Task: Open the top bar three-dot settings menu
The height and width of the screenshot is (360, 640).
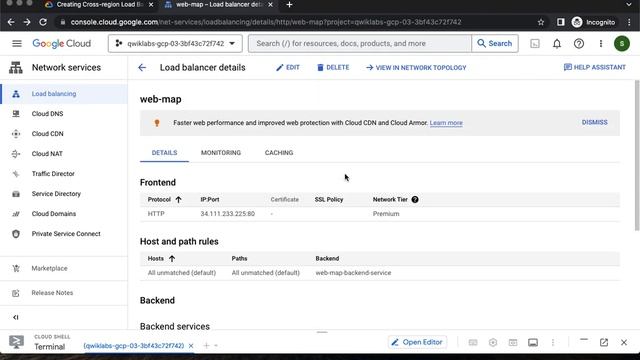Action: coord(600,43)
